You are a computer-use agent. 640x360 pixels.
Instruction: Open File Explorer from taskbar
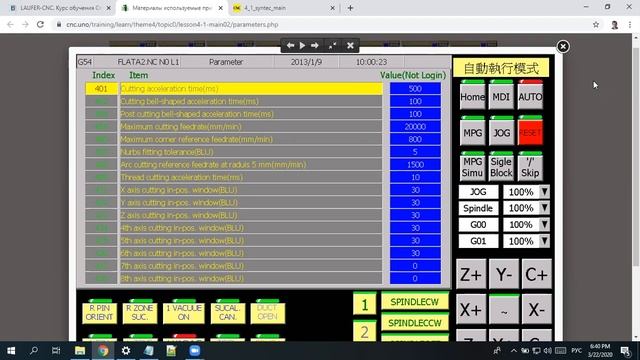80,351
